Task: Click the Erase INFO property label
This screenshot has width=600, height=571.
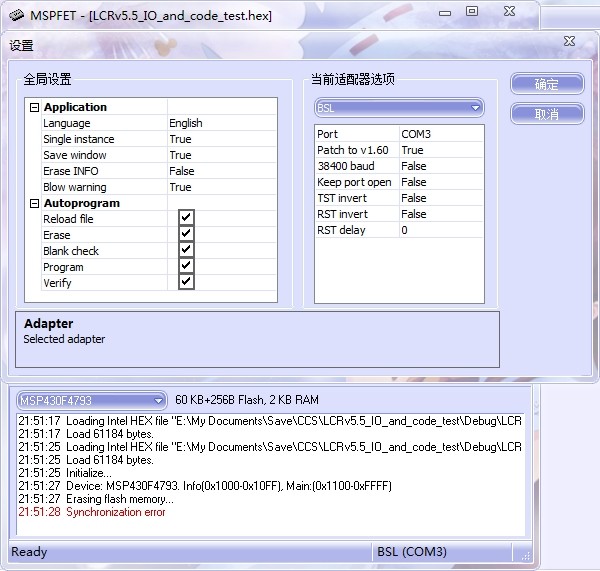Action: 71,171
